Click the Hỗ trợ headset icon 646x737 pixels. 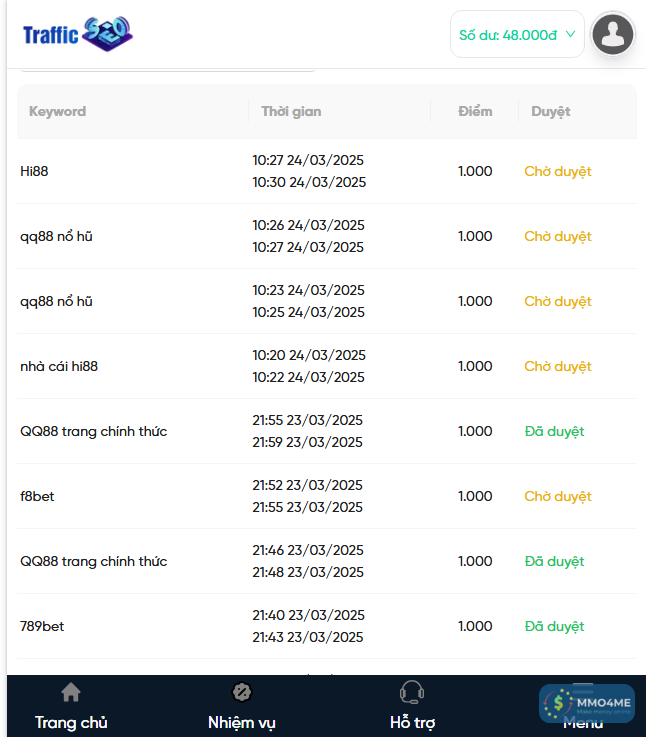[x=412, y=692]
